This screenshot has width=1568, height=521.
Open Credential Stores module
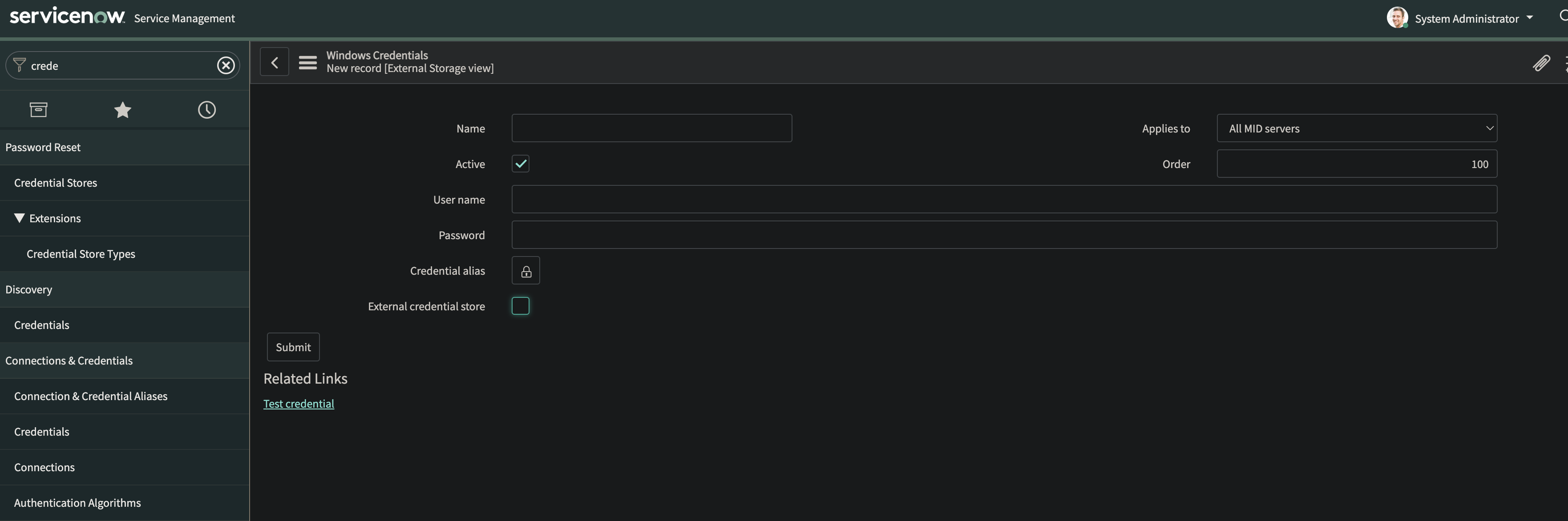55,183
